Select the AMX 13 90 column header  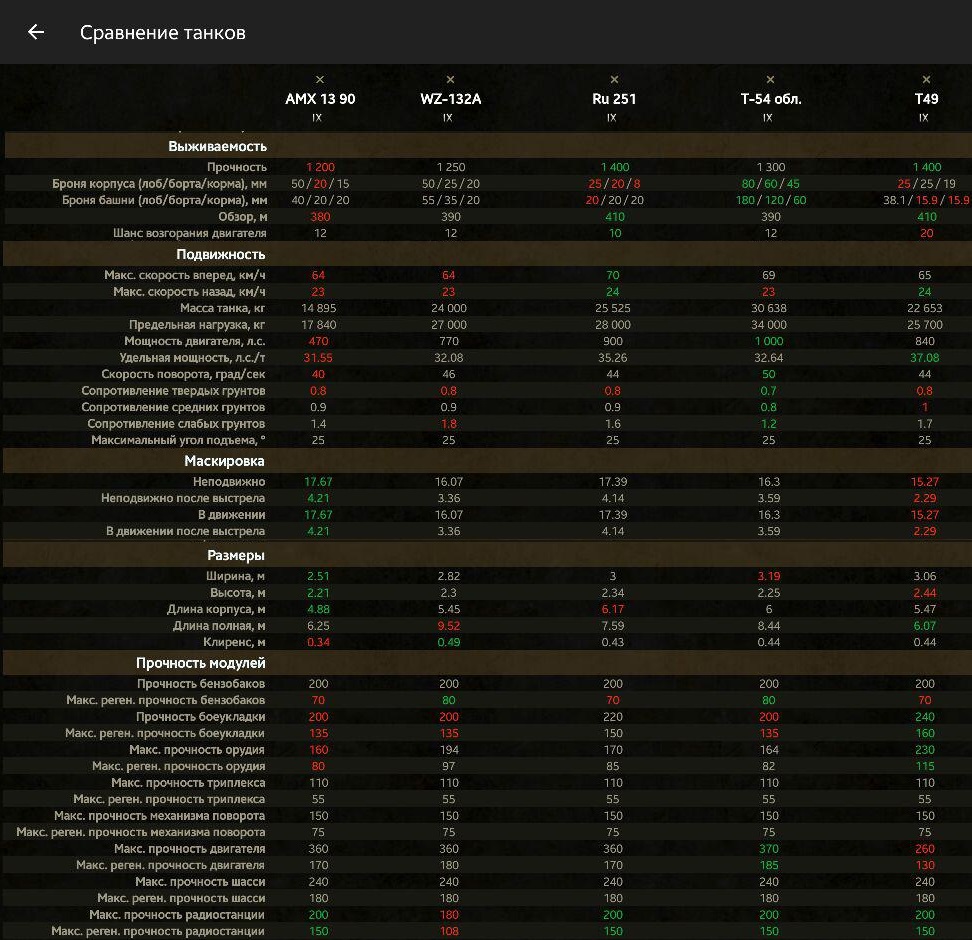320,99
